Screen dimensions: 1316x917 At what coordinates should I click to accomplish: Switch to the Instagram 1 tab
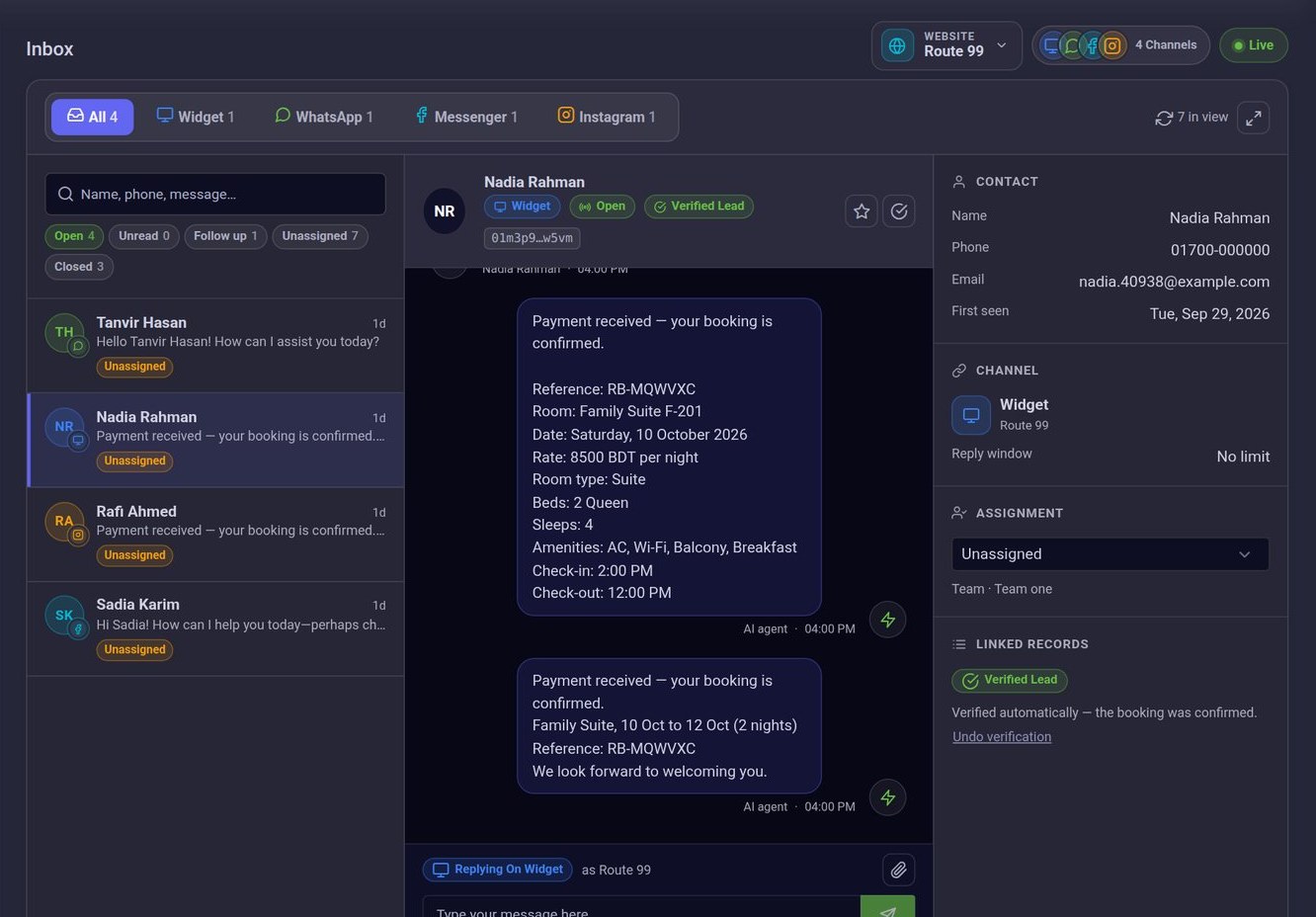[x=607, y=117]
